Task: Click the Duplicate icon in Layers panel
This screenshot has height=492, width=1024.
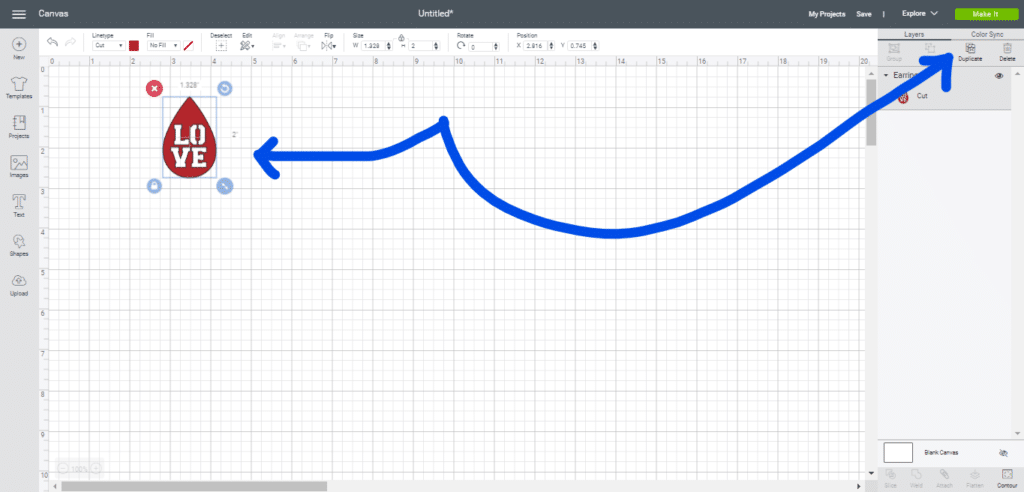Action: point(969,50)
